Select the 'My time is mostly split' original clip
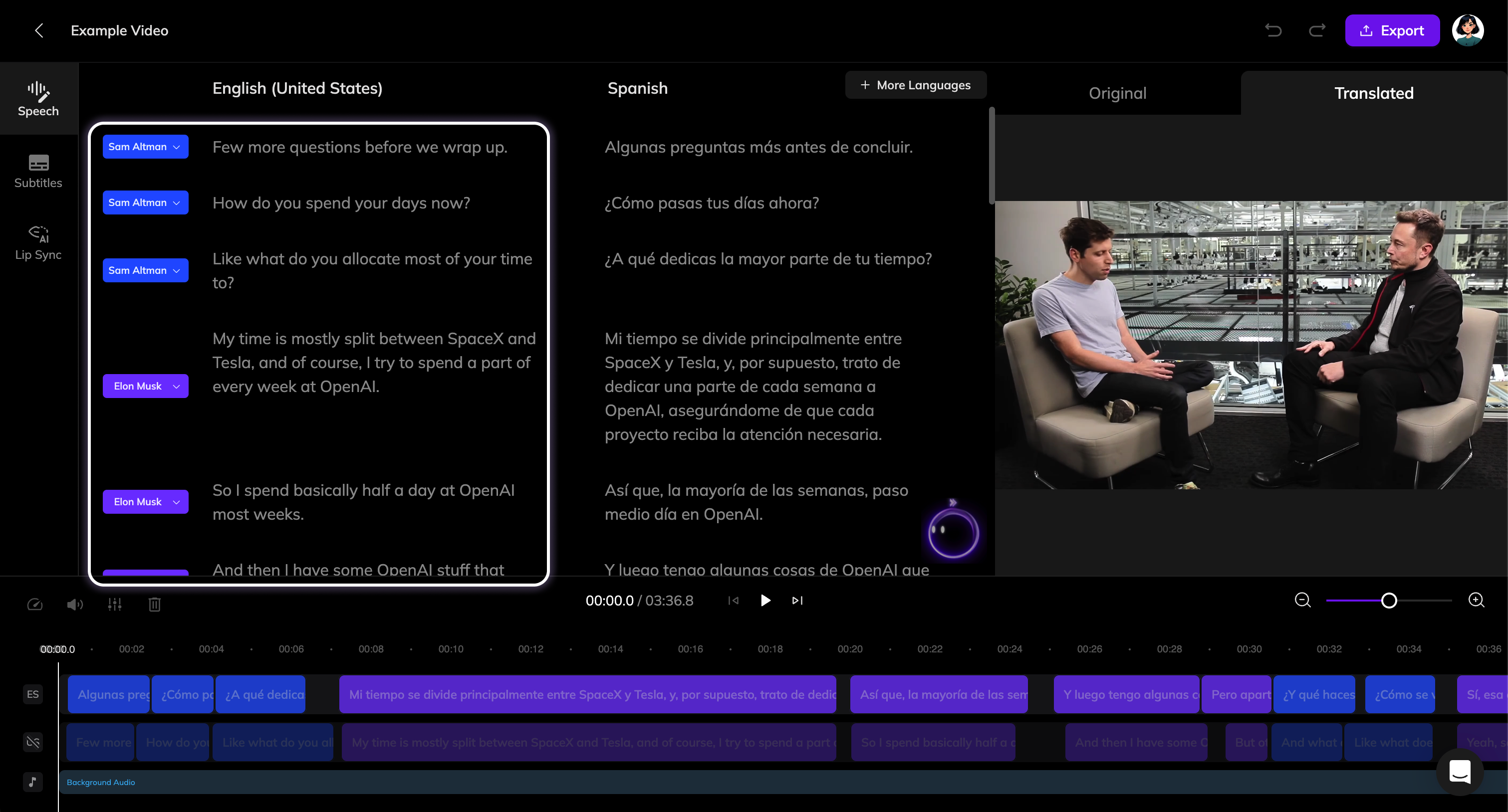 589,742
